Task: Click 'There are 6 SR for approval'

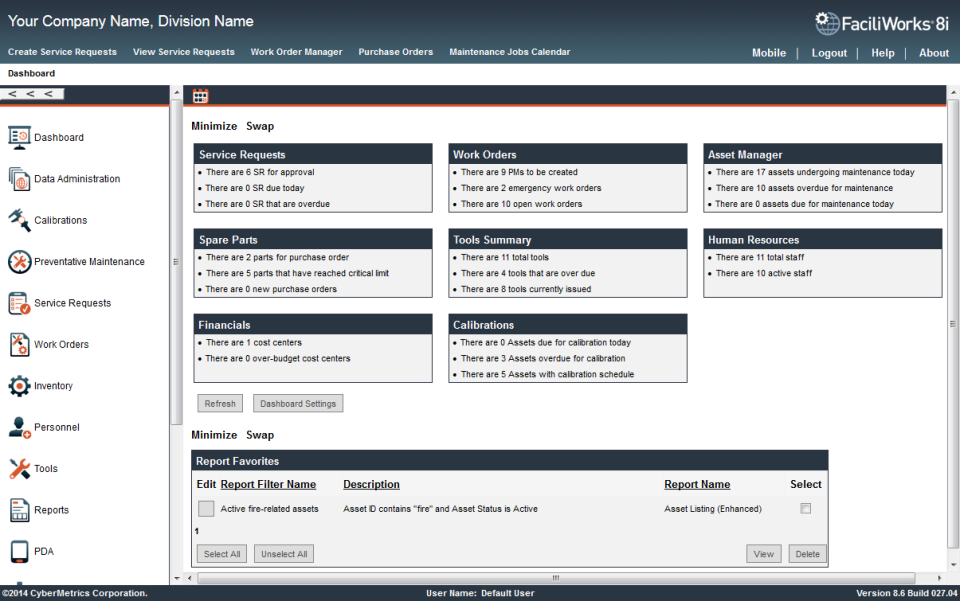Action: (260, 173)
